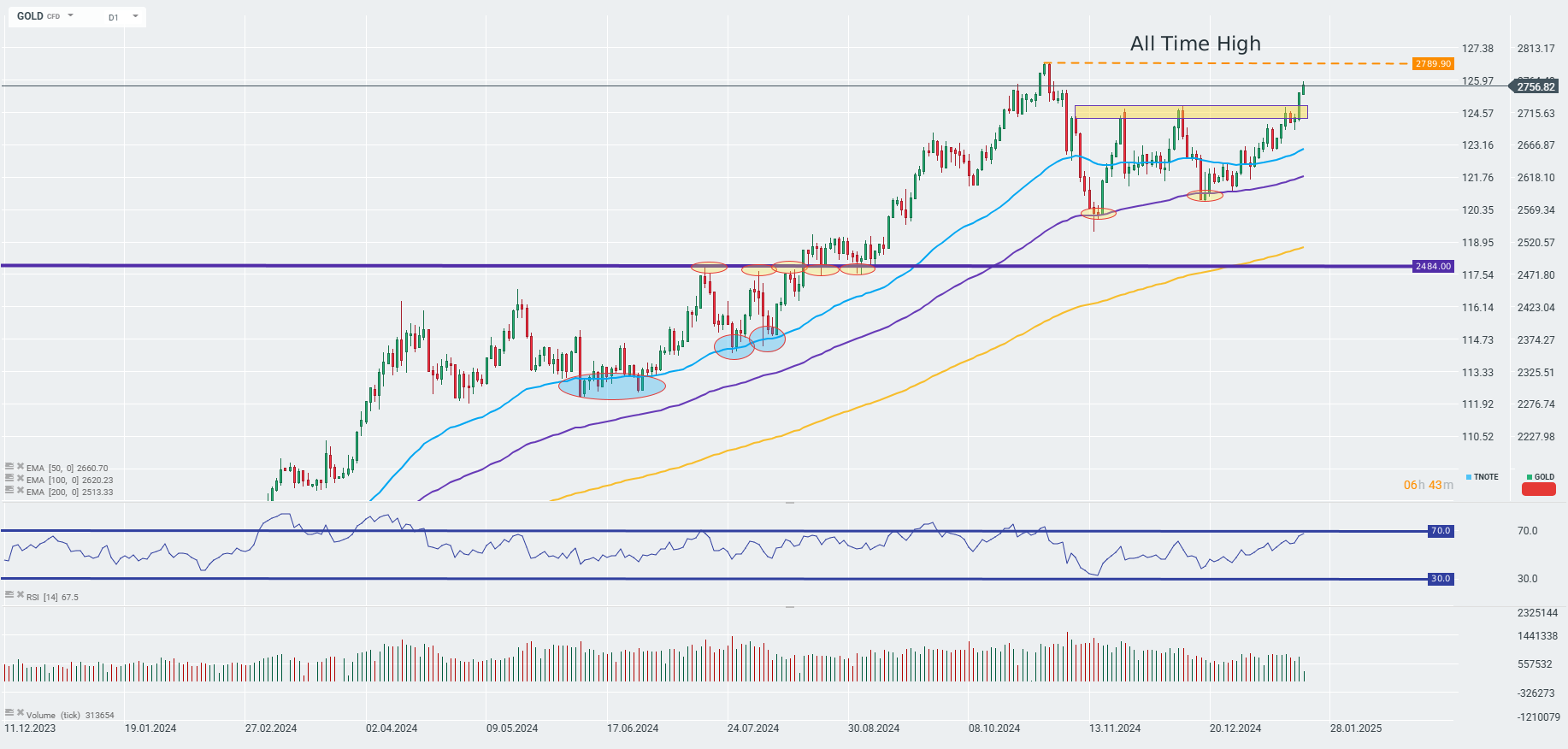Delete the EMA 200 indicator
This screenshot has width=1568, height=749.
[x=20, y=491]
